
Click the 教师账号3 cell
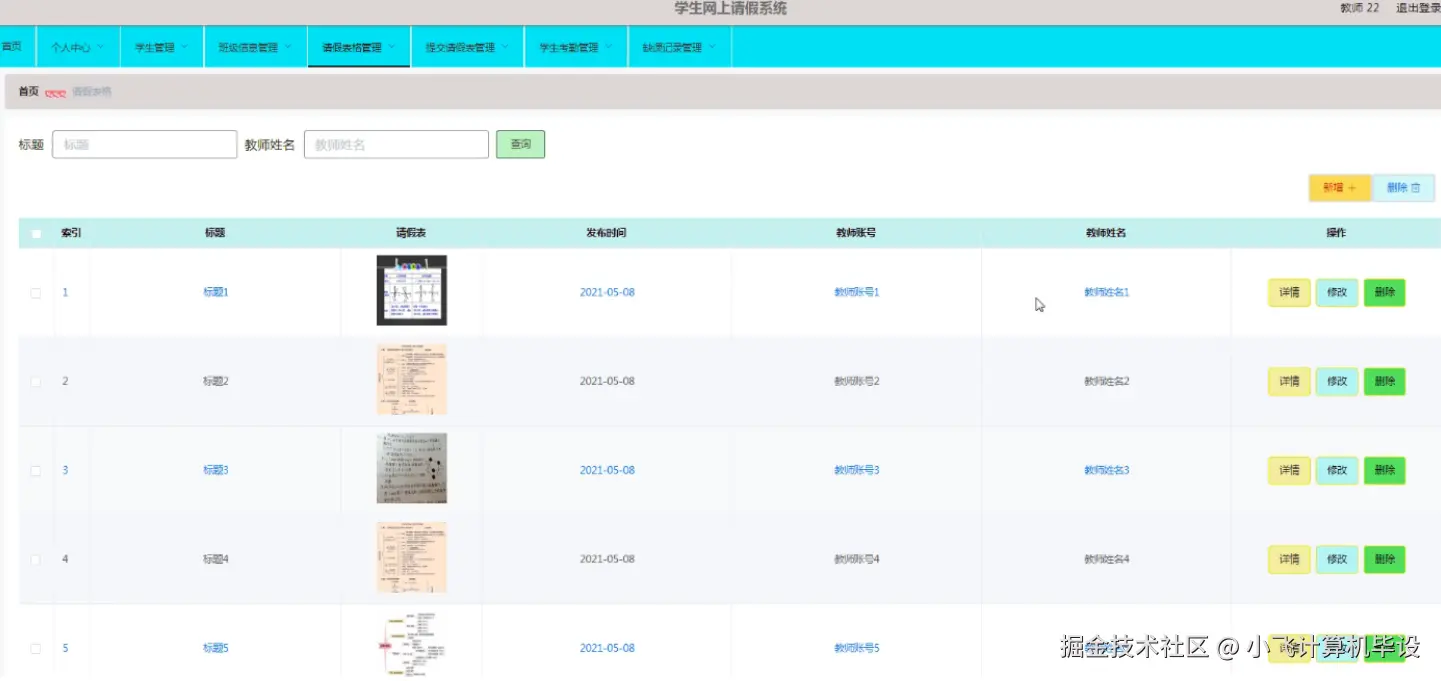click(857, 471)
